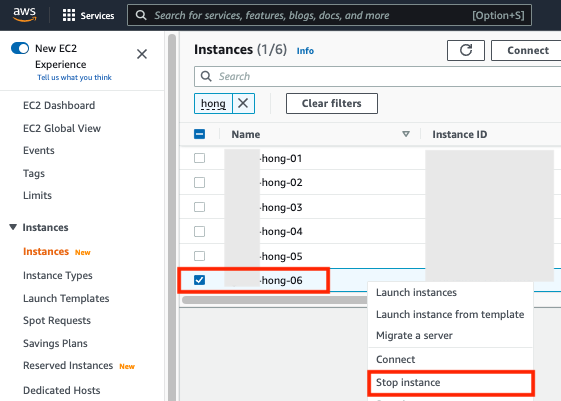Open the Instances New sidebar link

tap(46, 251)
